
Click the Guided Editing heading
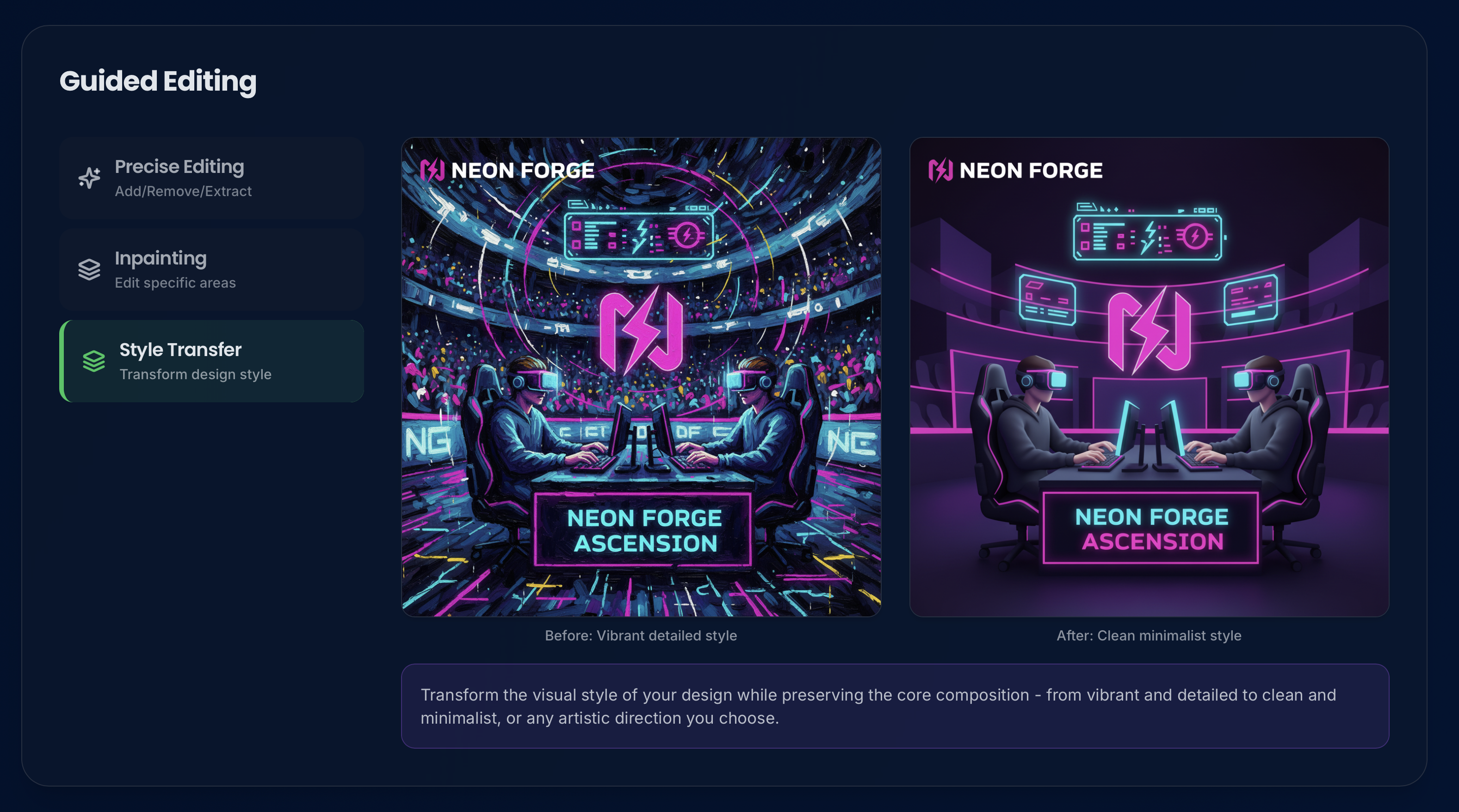tap(158, 81)
